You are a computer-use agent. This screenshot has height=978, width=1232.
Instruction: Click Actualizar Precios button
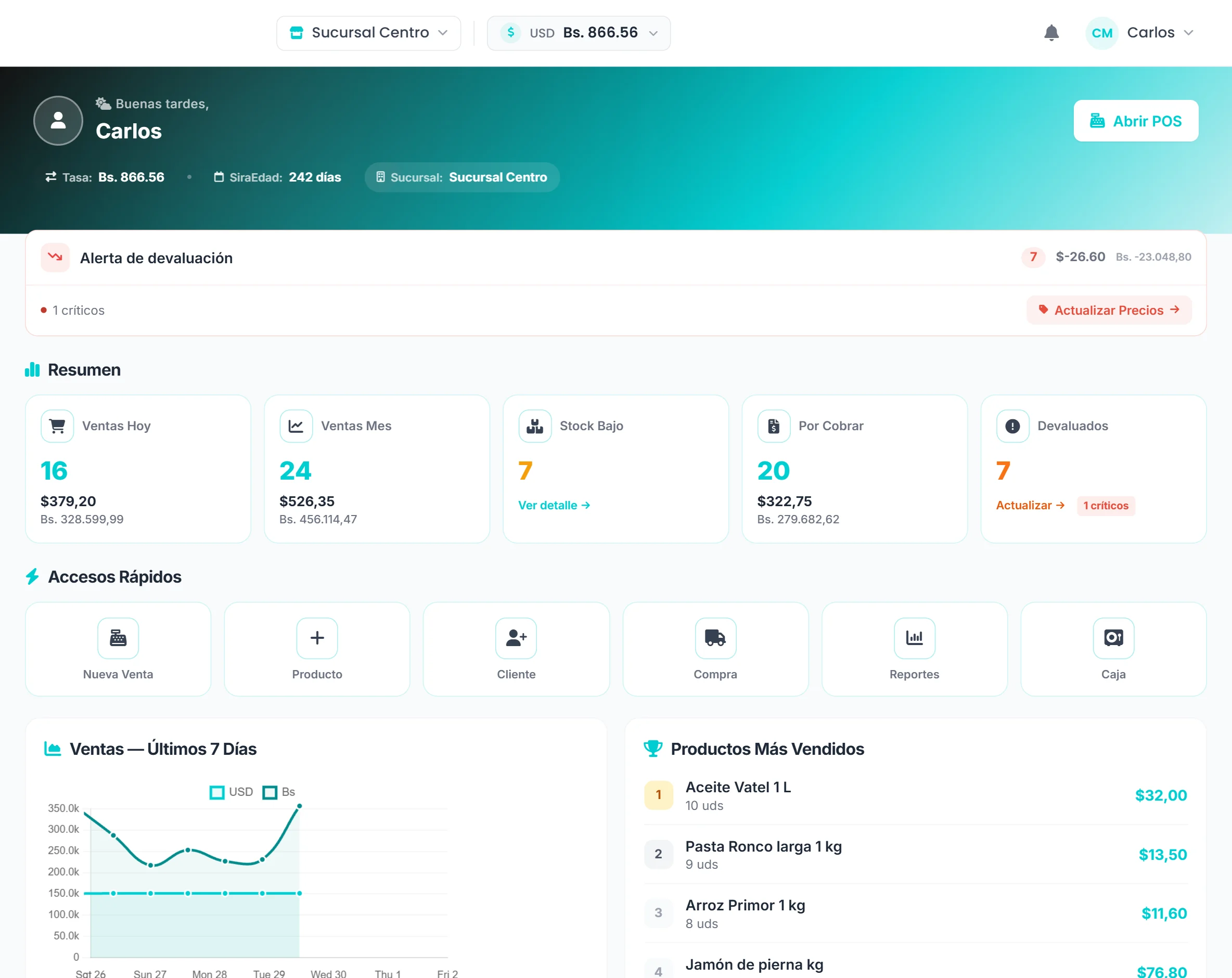1109,310
